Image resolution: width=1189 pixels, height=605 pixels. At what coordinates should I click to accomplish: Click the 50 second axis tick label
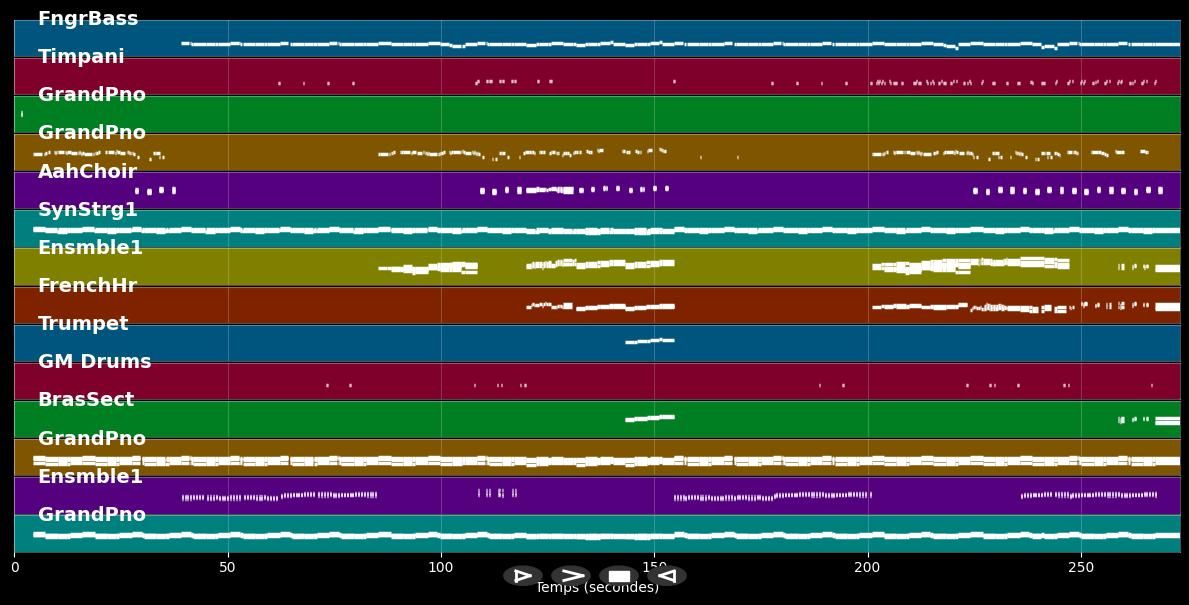[x=227, y=568]
